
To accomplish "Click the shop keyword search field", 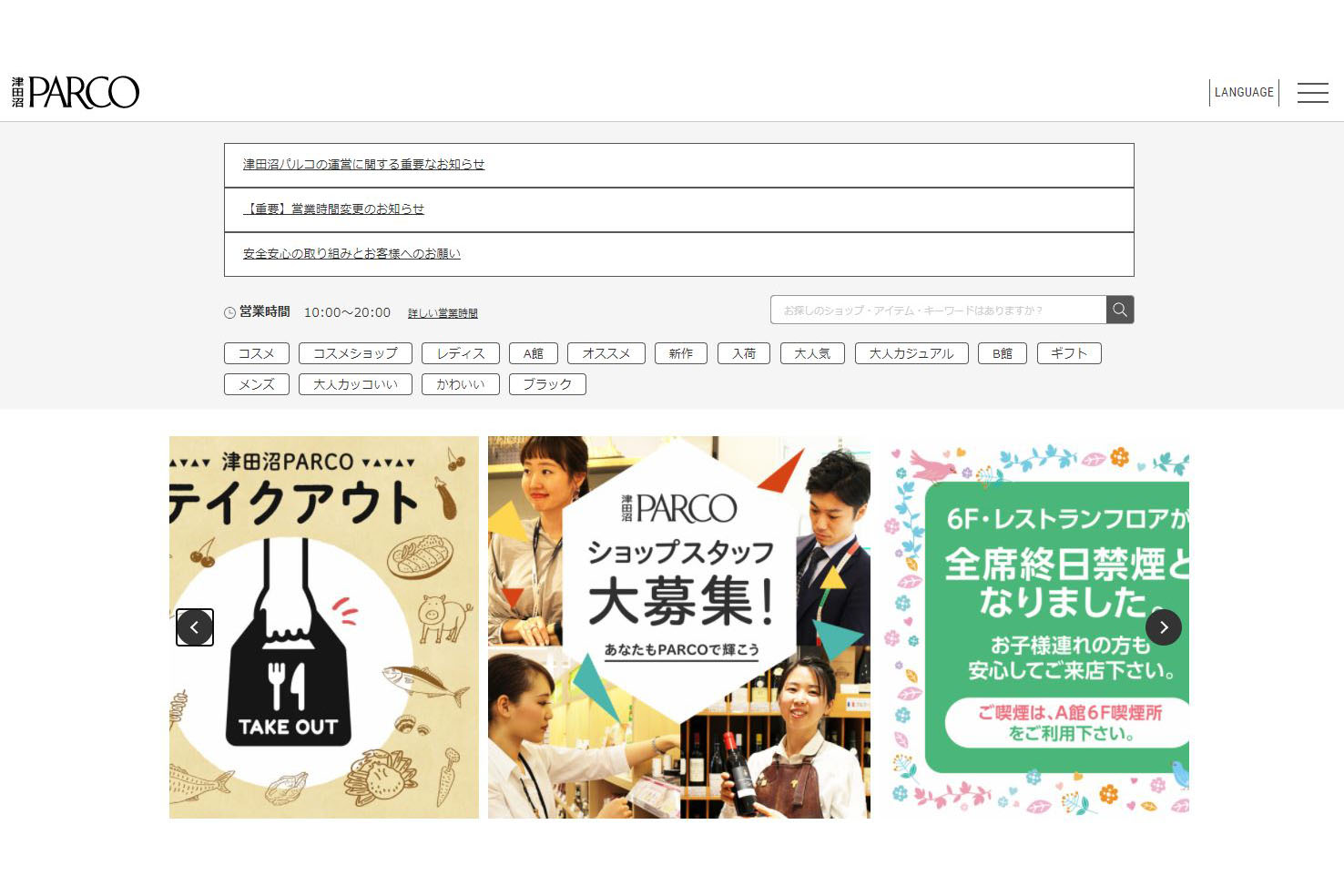I will coord(938,311).
